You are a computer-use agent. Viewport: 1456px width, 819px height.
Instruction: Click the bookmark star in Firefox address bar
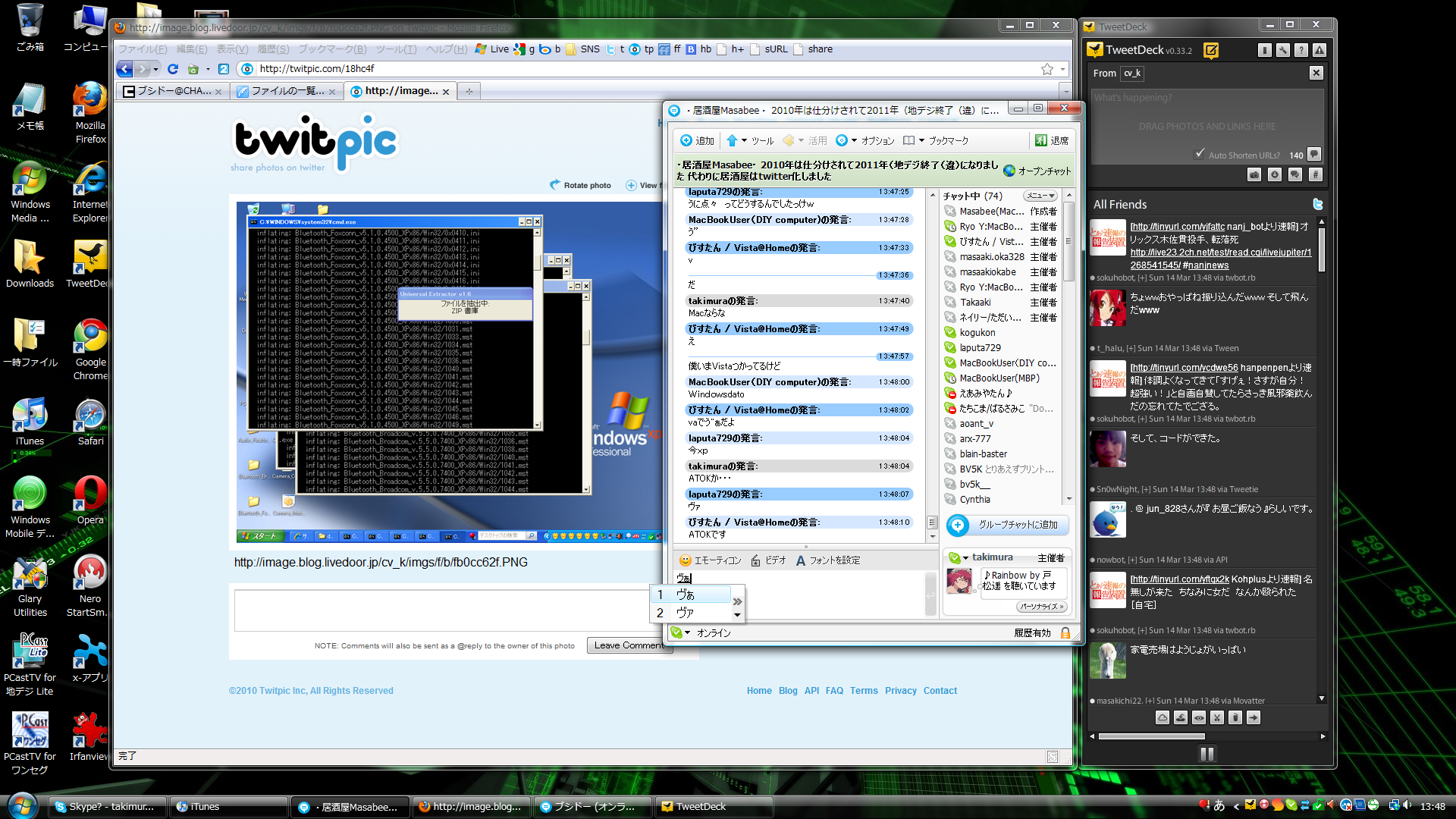(x=1047, y=69)
